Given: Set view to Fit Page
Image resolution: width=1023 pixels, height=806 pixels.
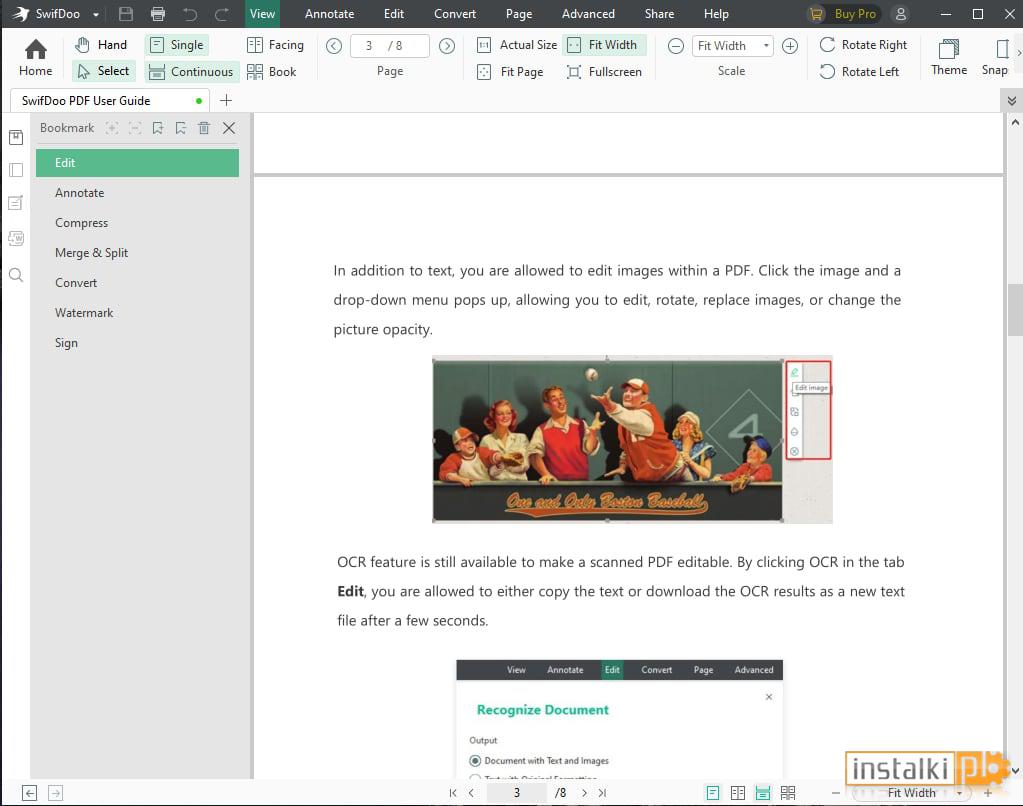Looking at the screenshot, I should tap(510, 72).
